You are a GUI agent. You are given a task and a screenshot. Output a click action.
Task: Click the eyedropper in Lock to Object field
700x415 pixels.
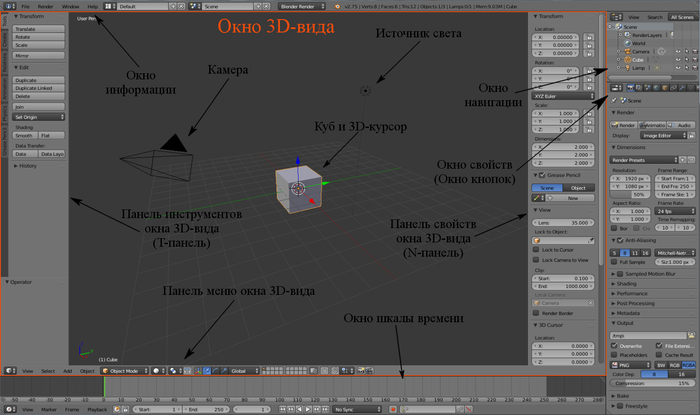point(591,241)
